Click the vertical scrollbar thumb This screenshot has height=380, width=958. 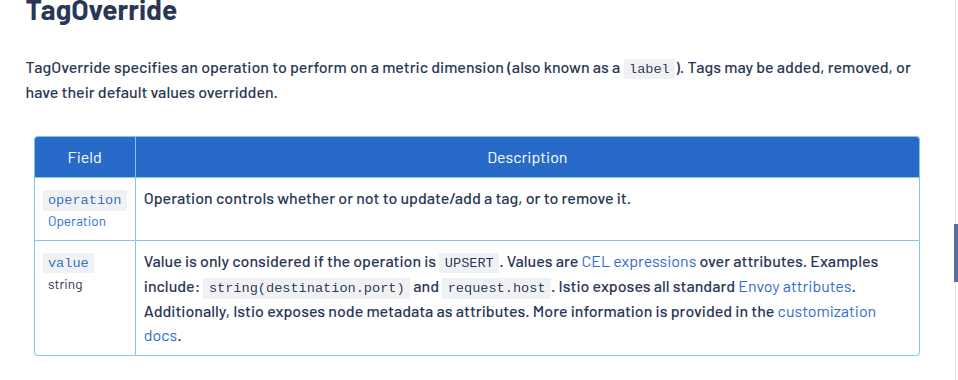point(956,252)
